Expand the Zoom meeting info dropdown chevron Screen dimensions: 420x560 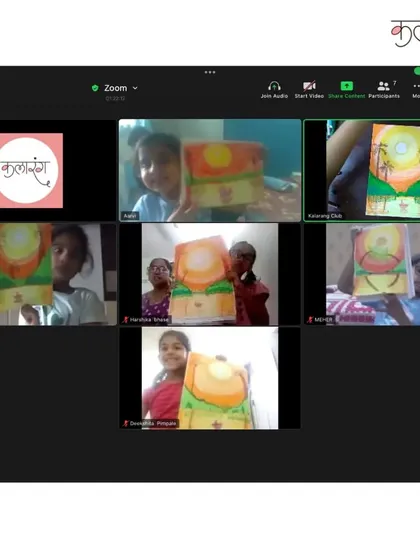pos(135,88)
